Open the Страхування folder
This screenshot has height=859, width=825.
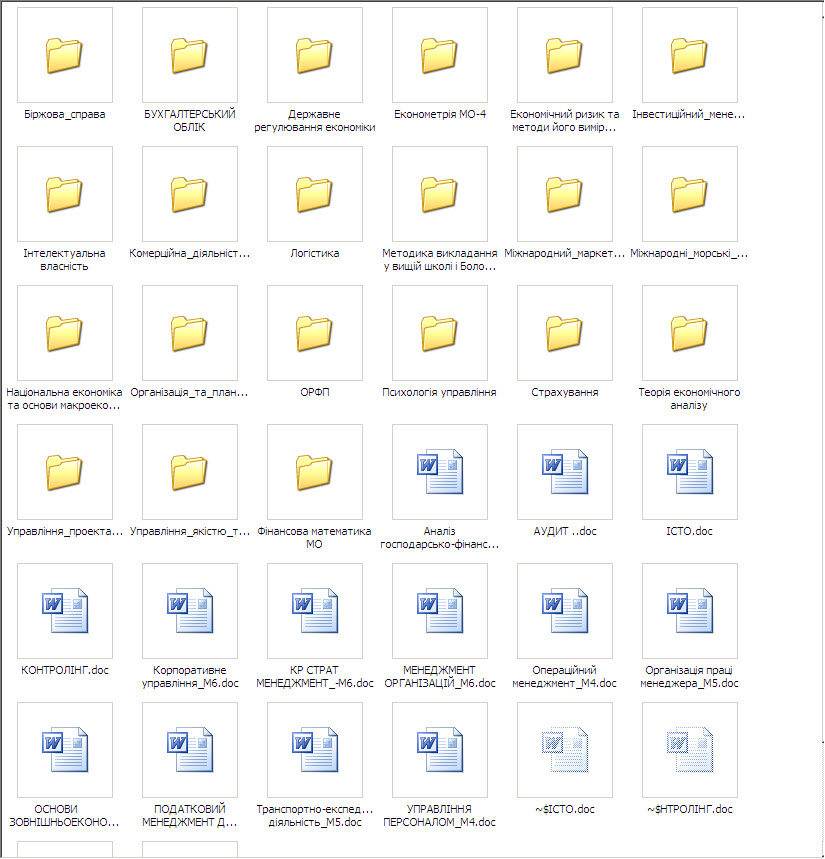coord(565,333)
